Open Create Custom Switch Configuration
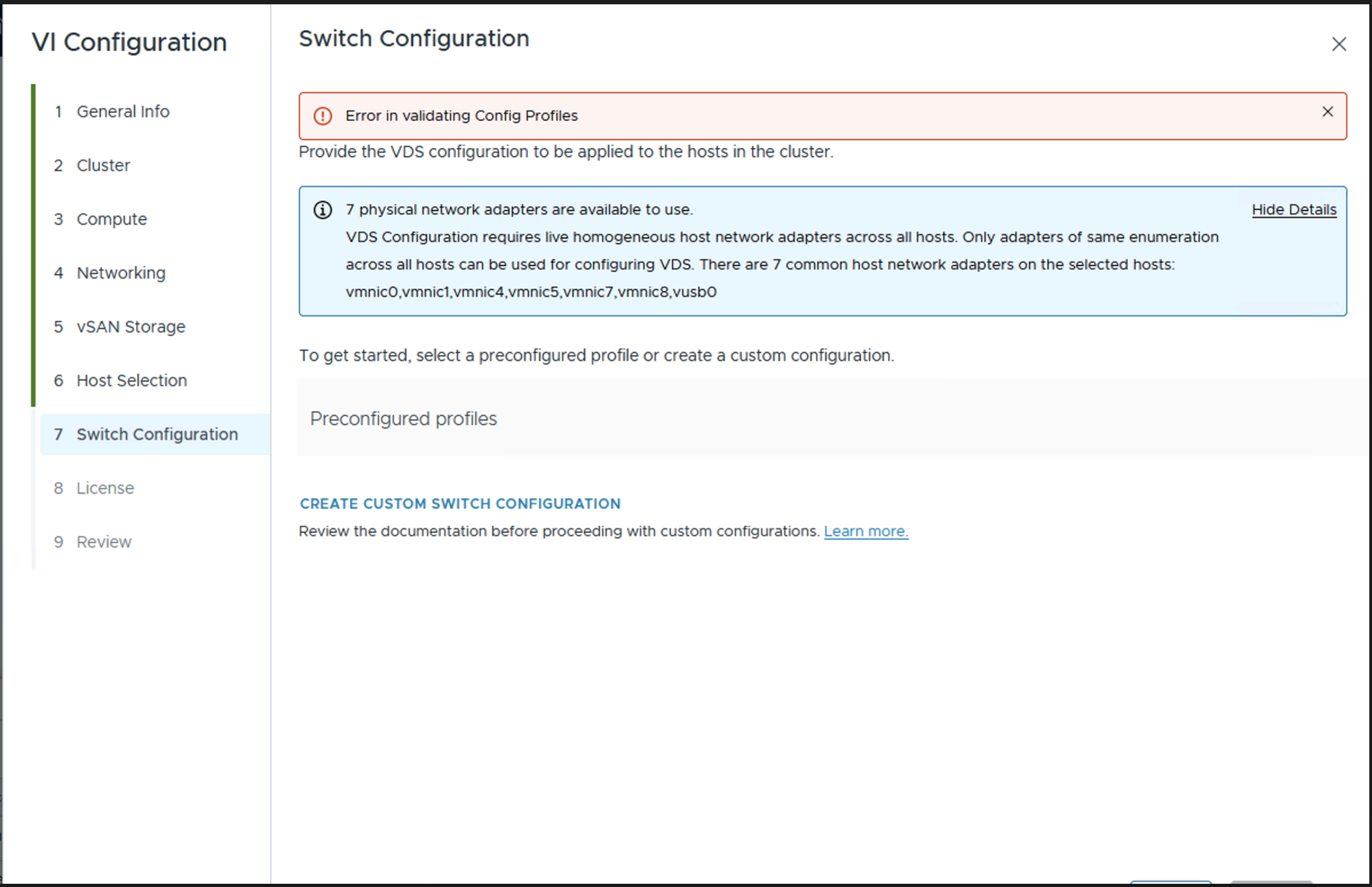The width and height of the screenshot is (1372, 887). 460,503
